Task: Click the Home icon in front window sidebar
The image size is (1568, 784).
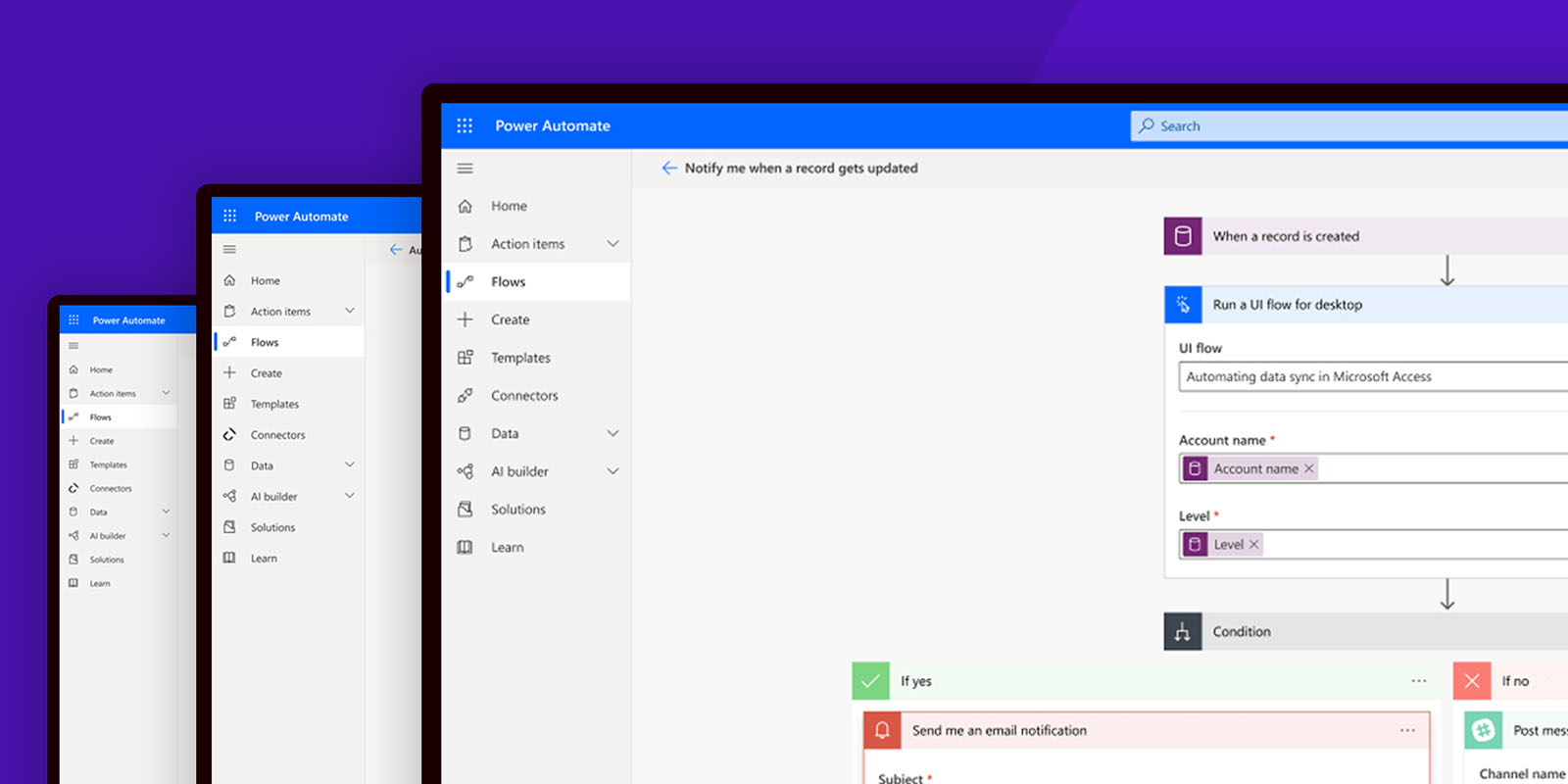Action: pos(465,206)
